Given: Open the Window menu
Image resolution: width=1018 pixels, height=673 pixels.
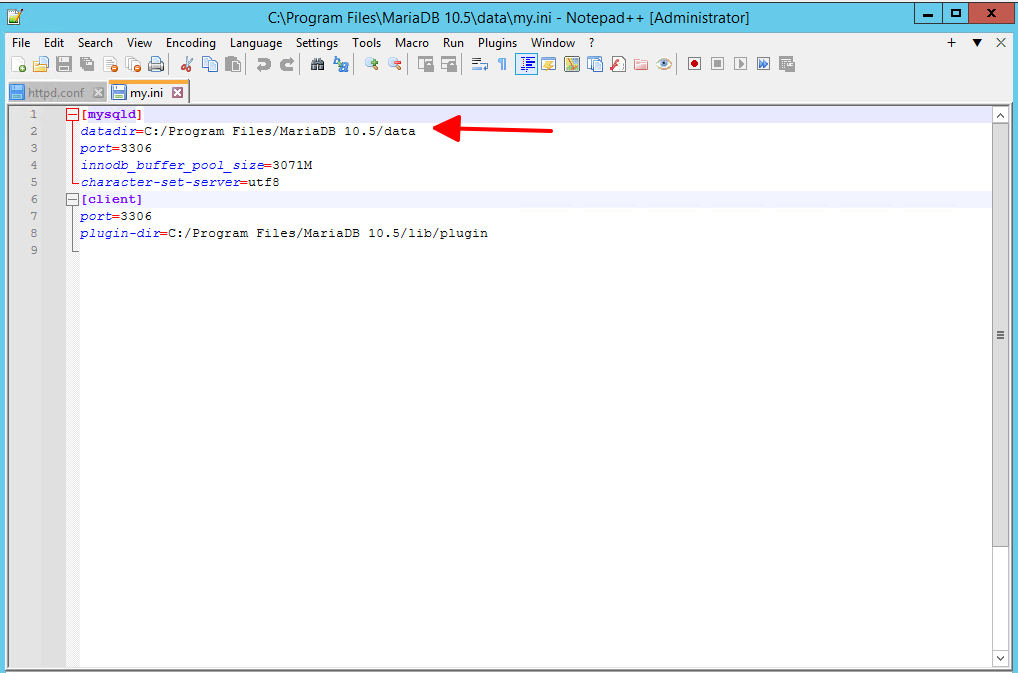Looking at the screenshot, I should [x=552, y=43].
